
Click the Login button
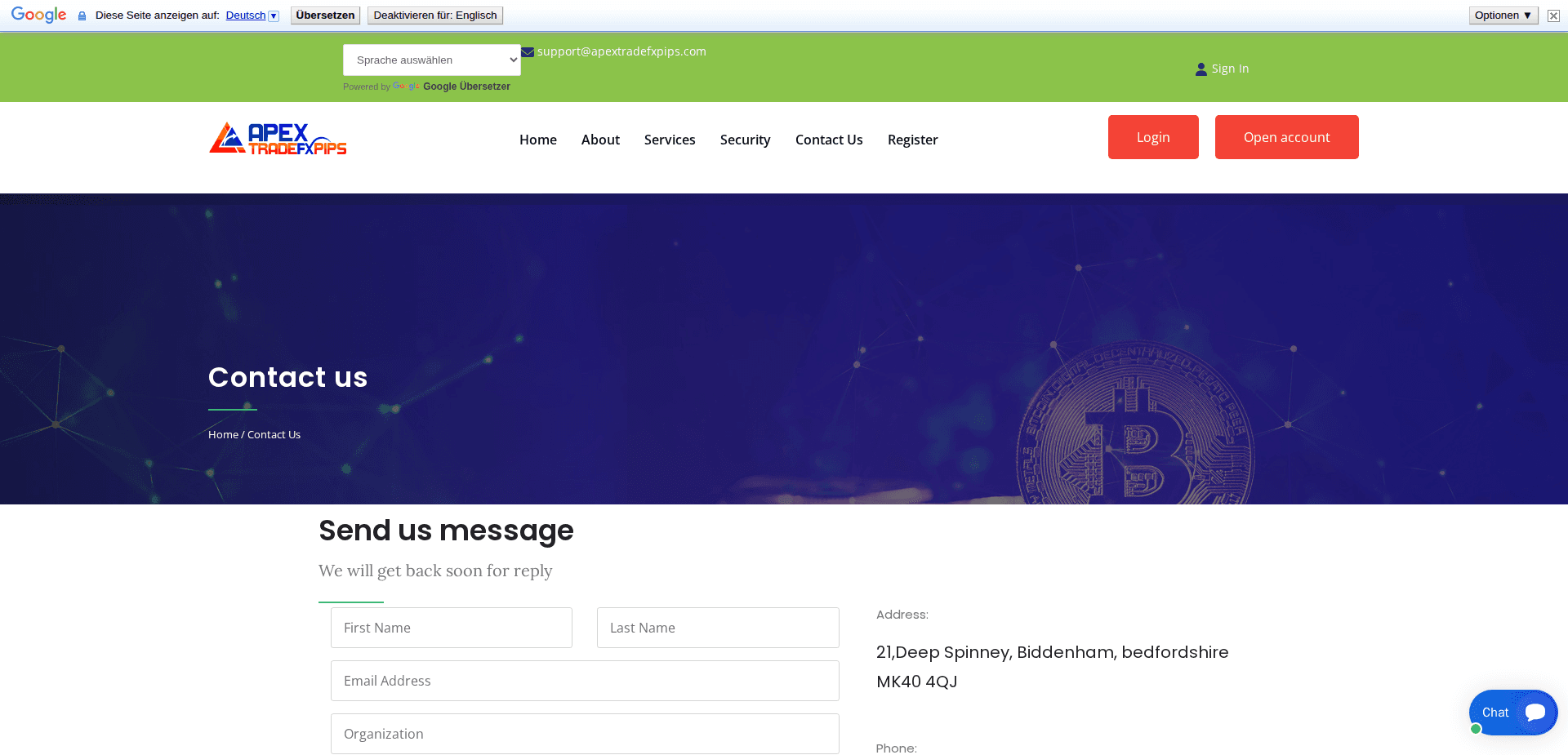(1152, 137)
